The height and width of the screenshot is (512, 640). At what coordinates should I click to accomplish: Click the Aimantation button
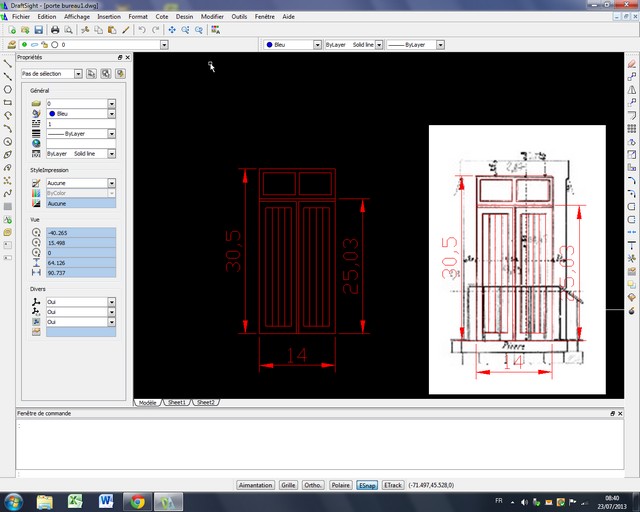[256, 485]
